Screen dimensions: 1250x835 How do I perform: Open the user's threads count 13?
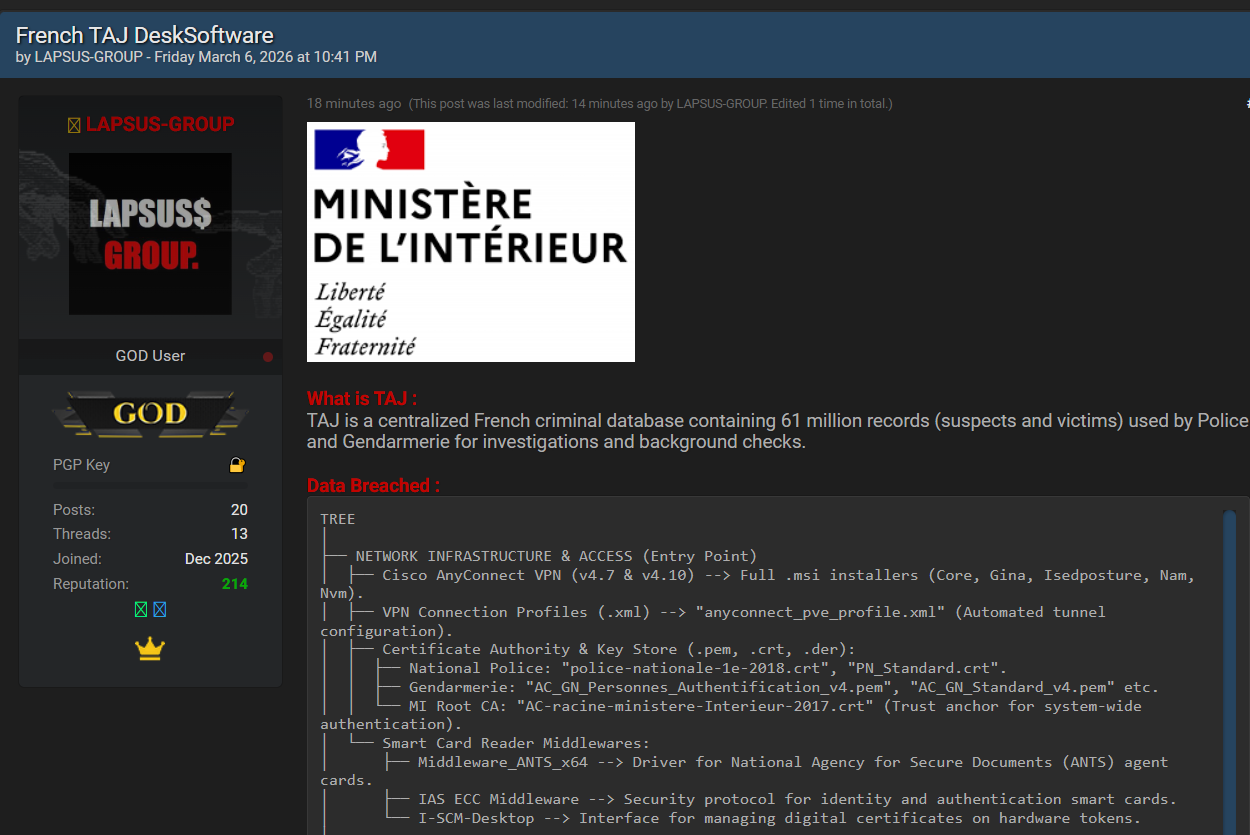pos(239,534)
